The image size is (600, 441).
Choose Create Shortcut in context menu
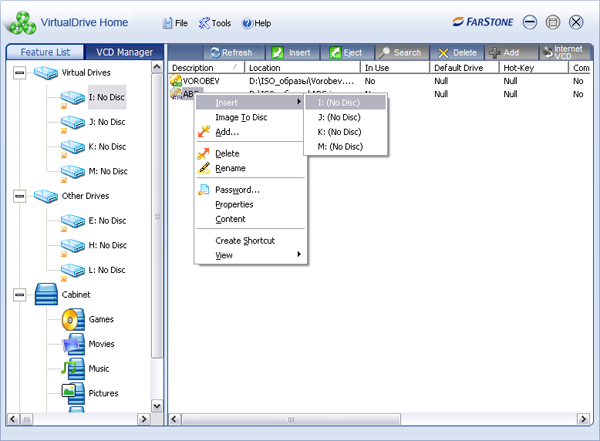[250, 241]
